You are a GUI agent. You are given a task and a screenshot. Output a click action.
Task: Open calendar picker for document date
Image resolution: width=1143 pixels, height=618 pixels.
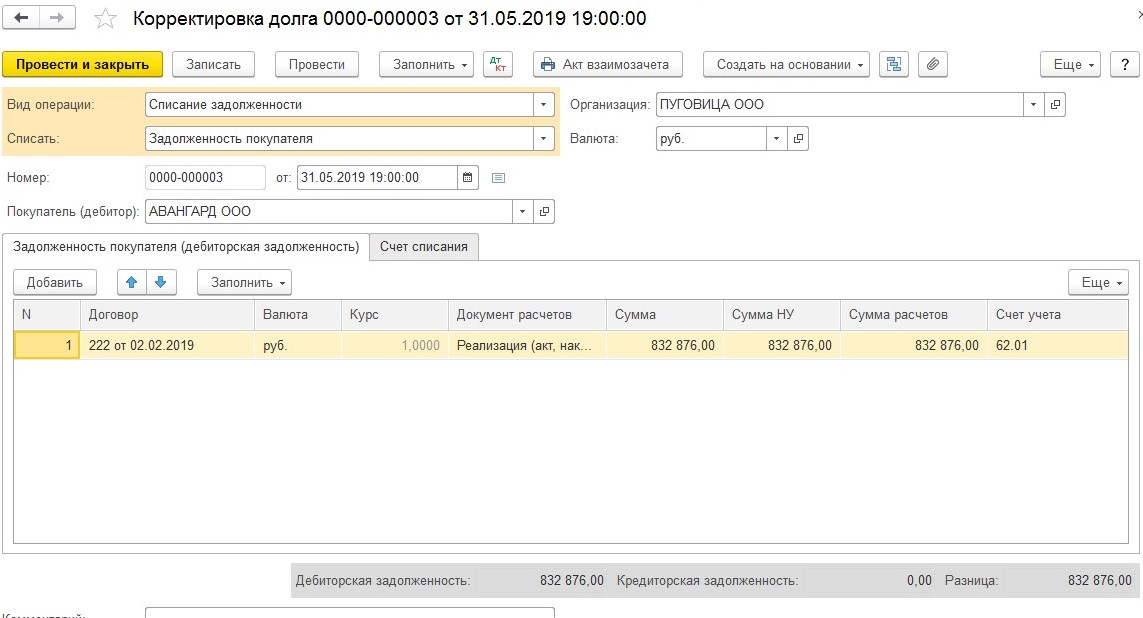[x=468, y=178]
